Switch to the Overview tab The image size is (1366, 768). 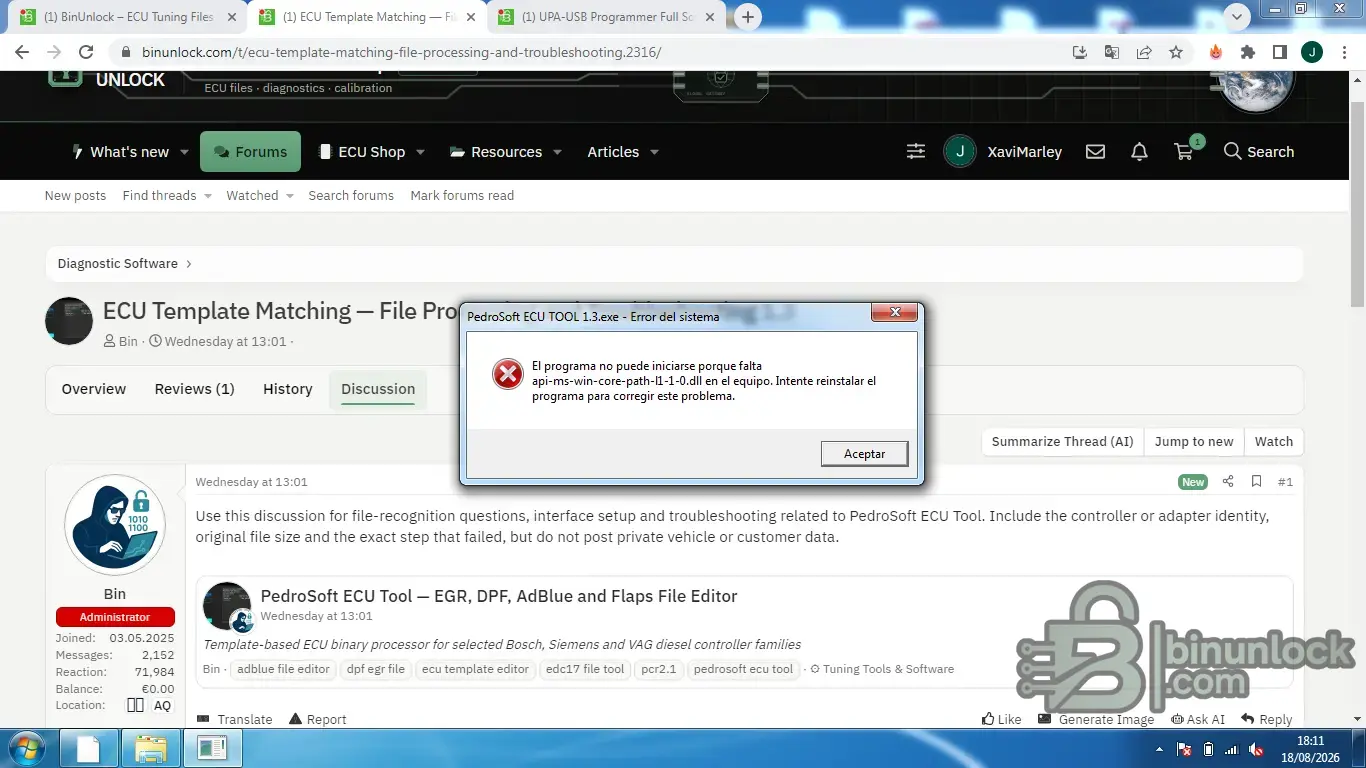94,389
